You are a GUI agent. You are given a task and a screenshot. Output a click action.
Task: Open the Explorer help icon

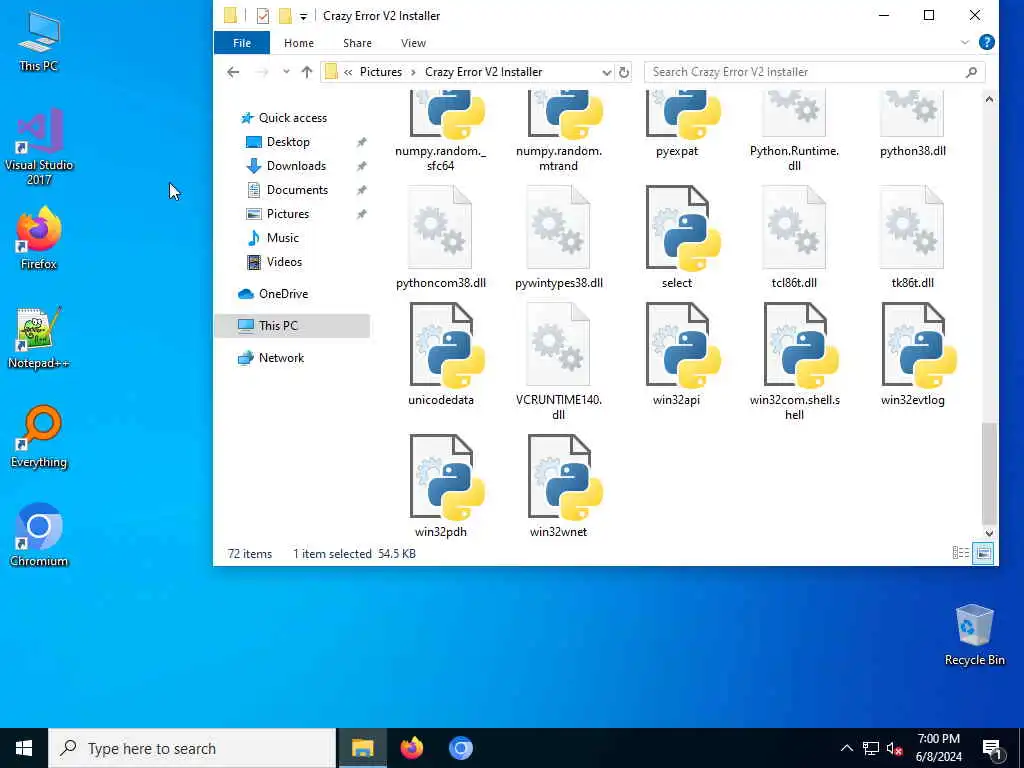point(986,42)
